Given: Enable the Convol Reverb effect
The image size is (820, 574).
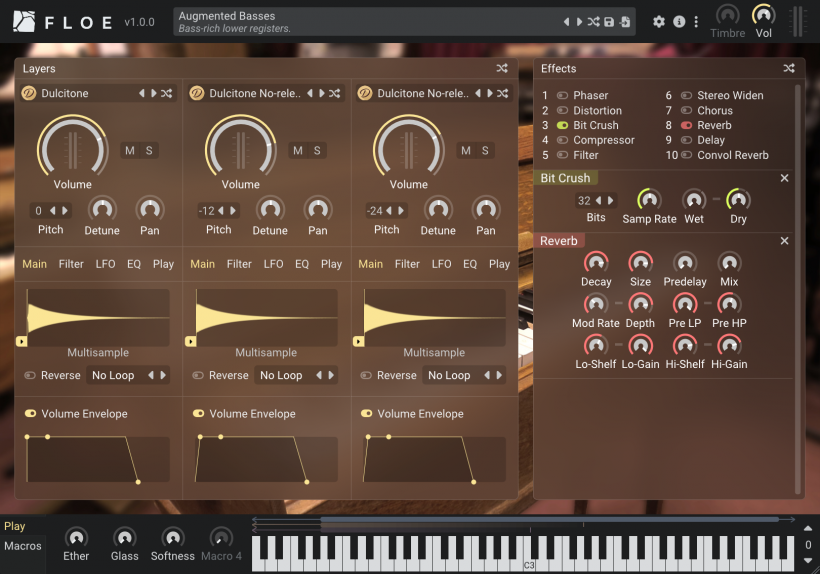Looking at the screenshot, I should [x=686, y=155].
